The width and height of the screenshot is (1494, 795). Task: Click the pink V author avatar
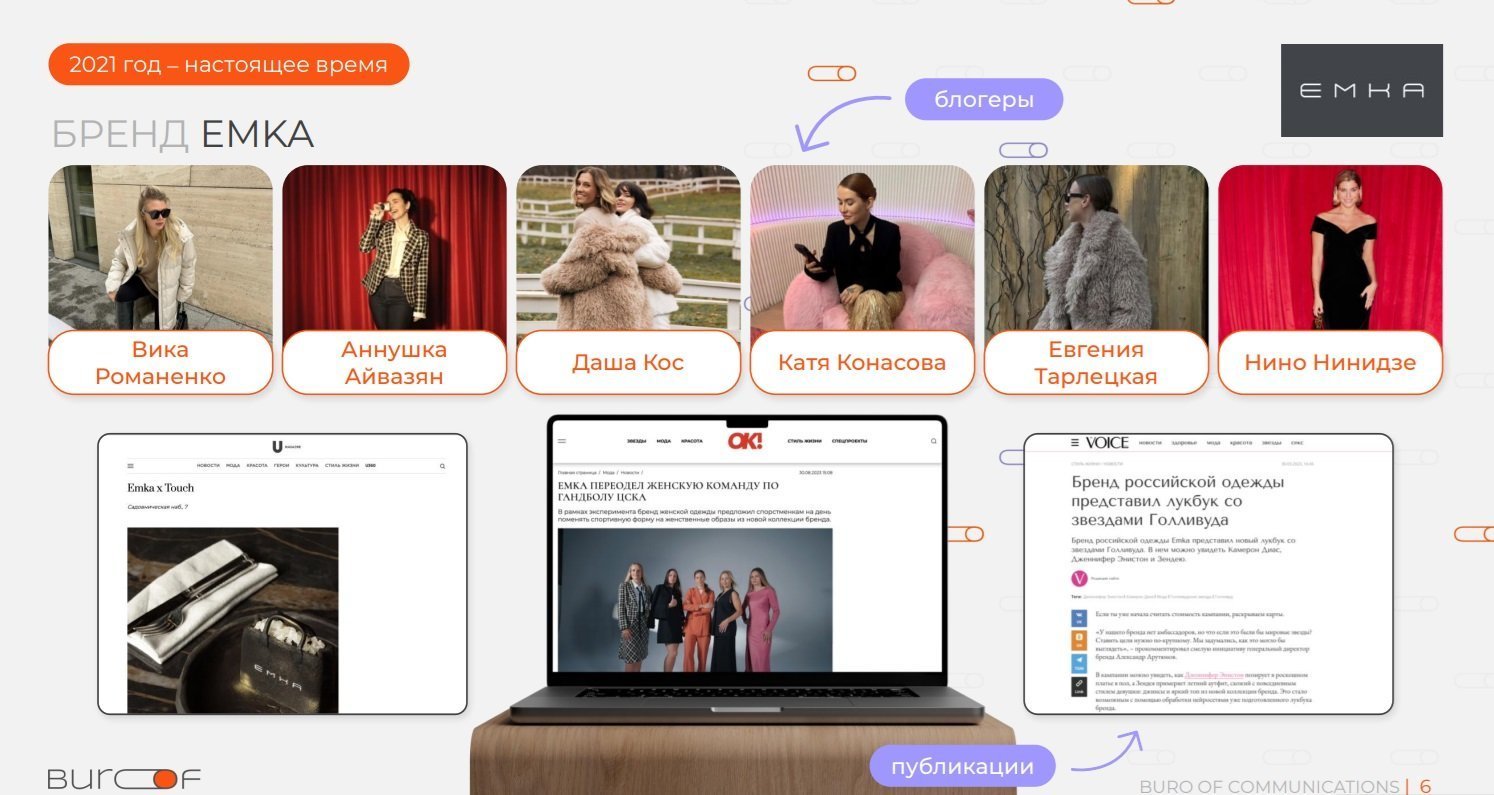coord(1079,578)
